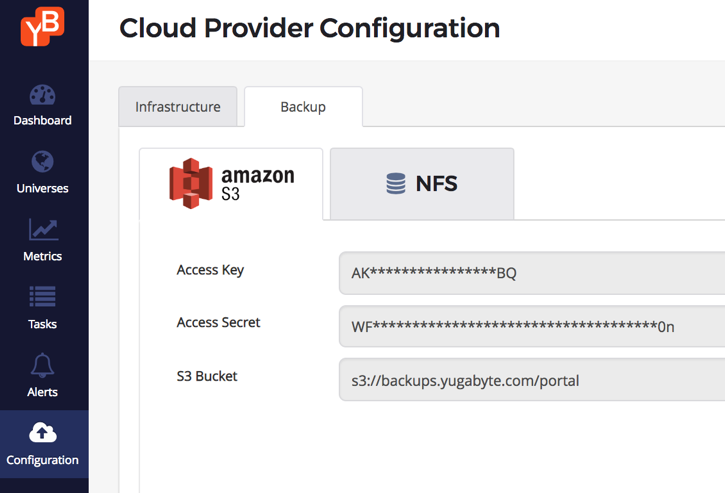Open the 'Metrics' sidebar text link
Viewport: 725px width, 493px height.
[42, 257]
